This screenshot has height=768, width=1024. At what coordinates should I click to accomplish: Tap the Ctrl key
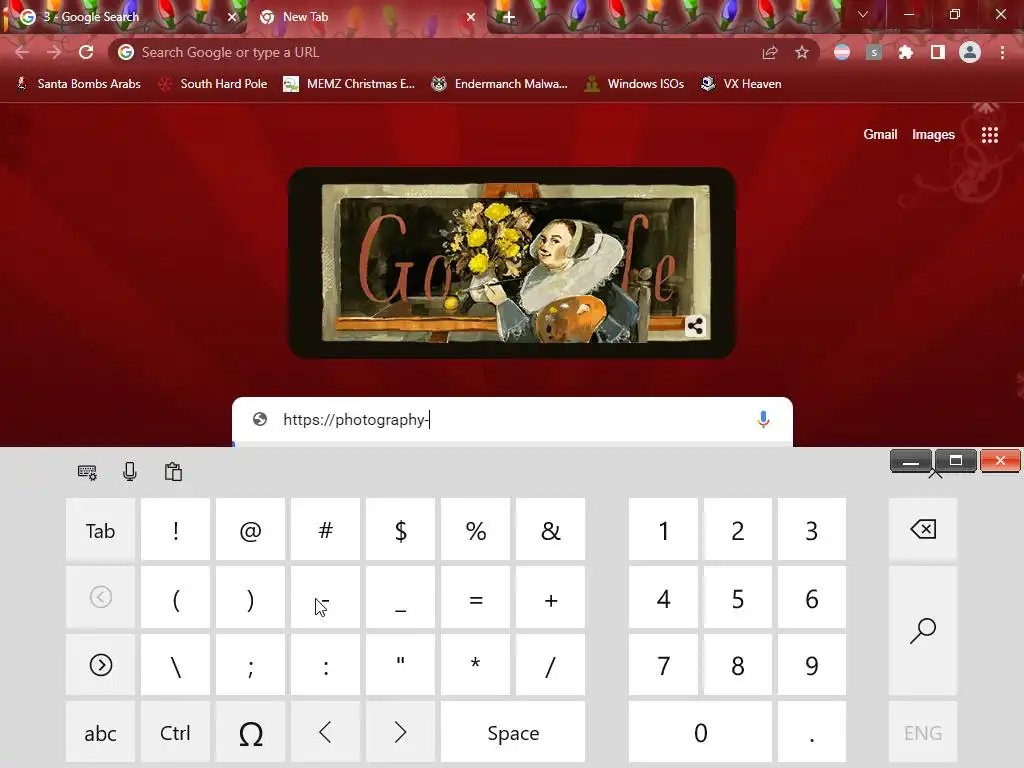pos(175,733)
